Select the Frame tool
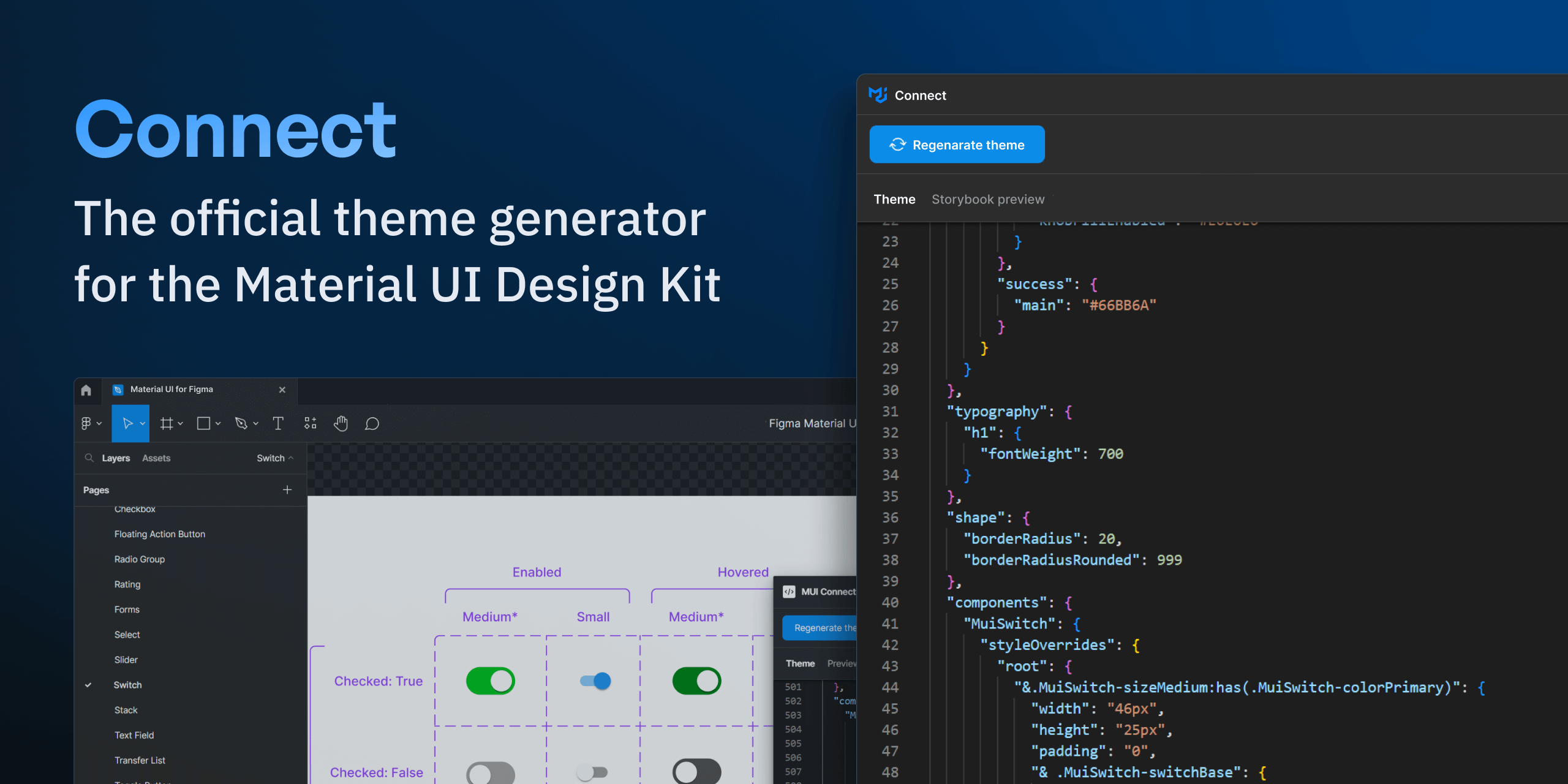The image size is (1568, 784). (167, 423)
